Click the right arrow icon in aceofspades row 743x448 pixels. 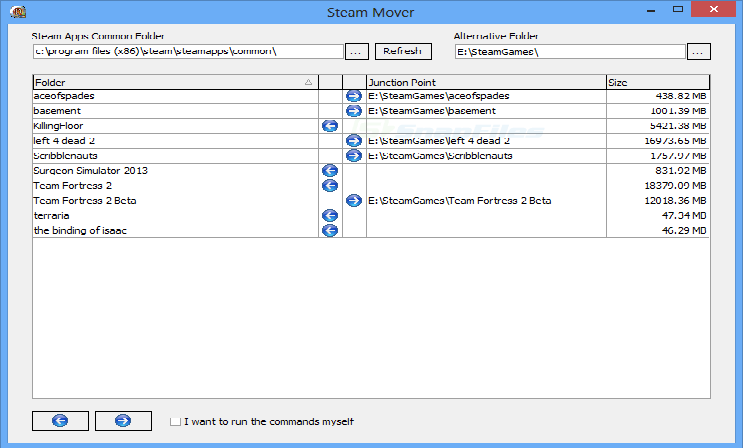click(353, 96)
